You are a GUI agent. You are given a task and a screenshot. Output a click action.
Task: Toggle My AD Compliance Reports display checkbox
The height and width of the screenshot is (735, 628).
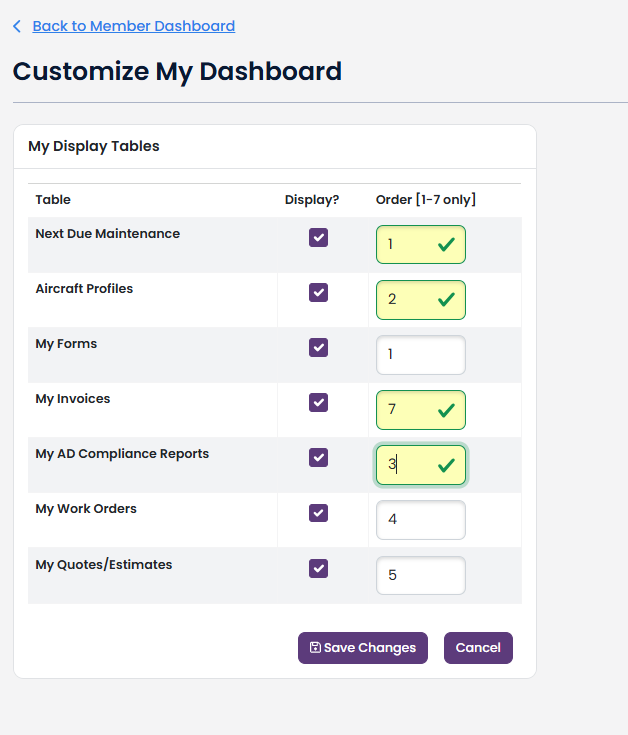pos(318,458)
